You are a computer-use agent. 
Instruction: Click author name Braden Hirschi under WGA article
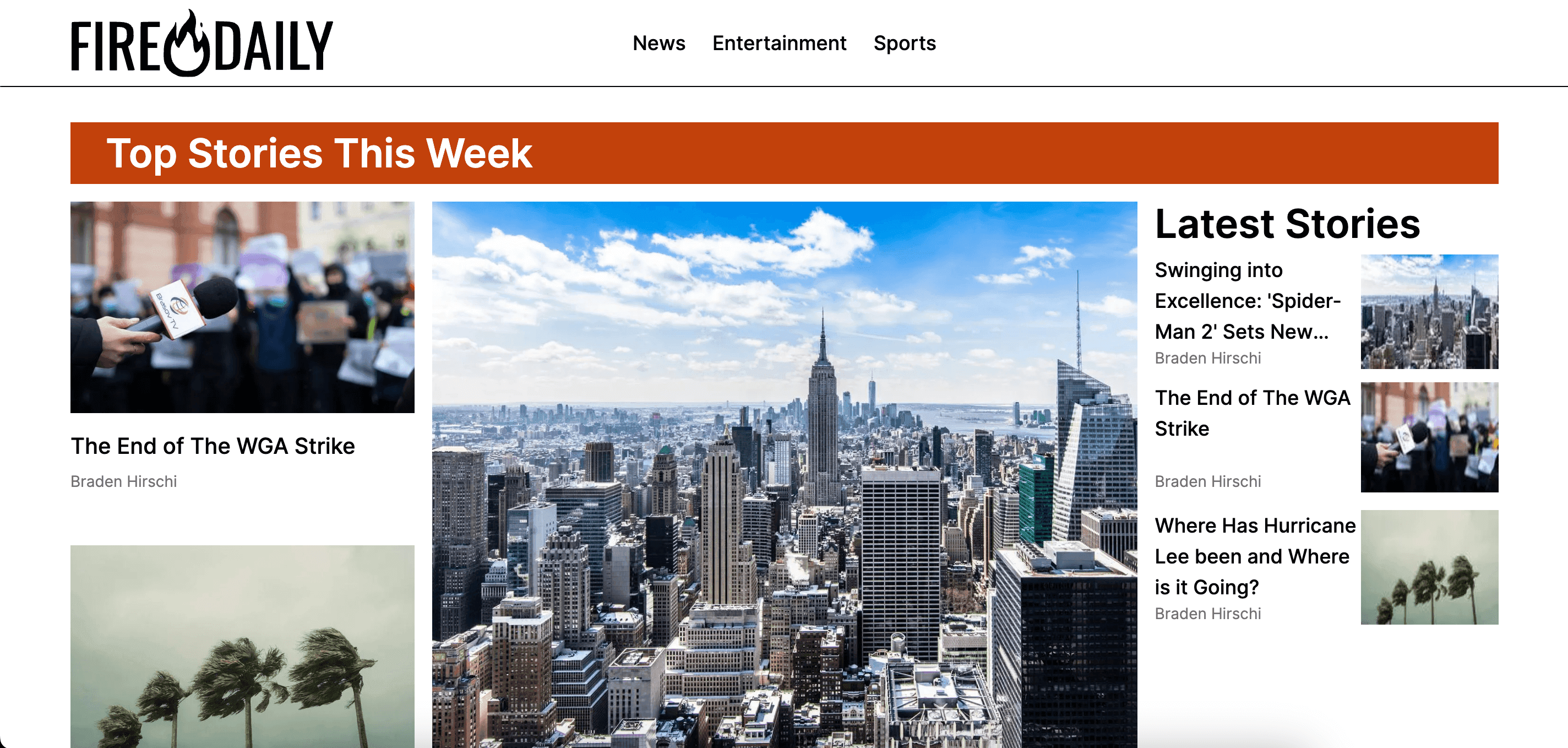coord(124,481)
